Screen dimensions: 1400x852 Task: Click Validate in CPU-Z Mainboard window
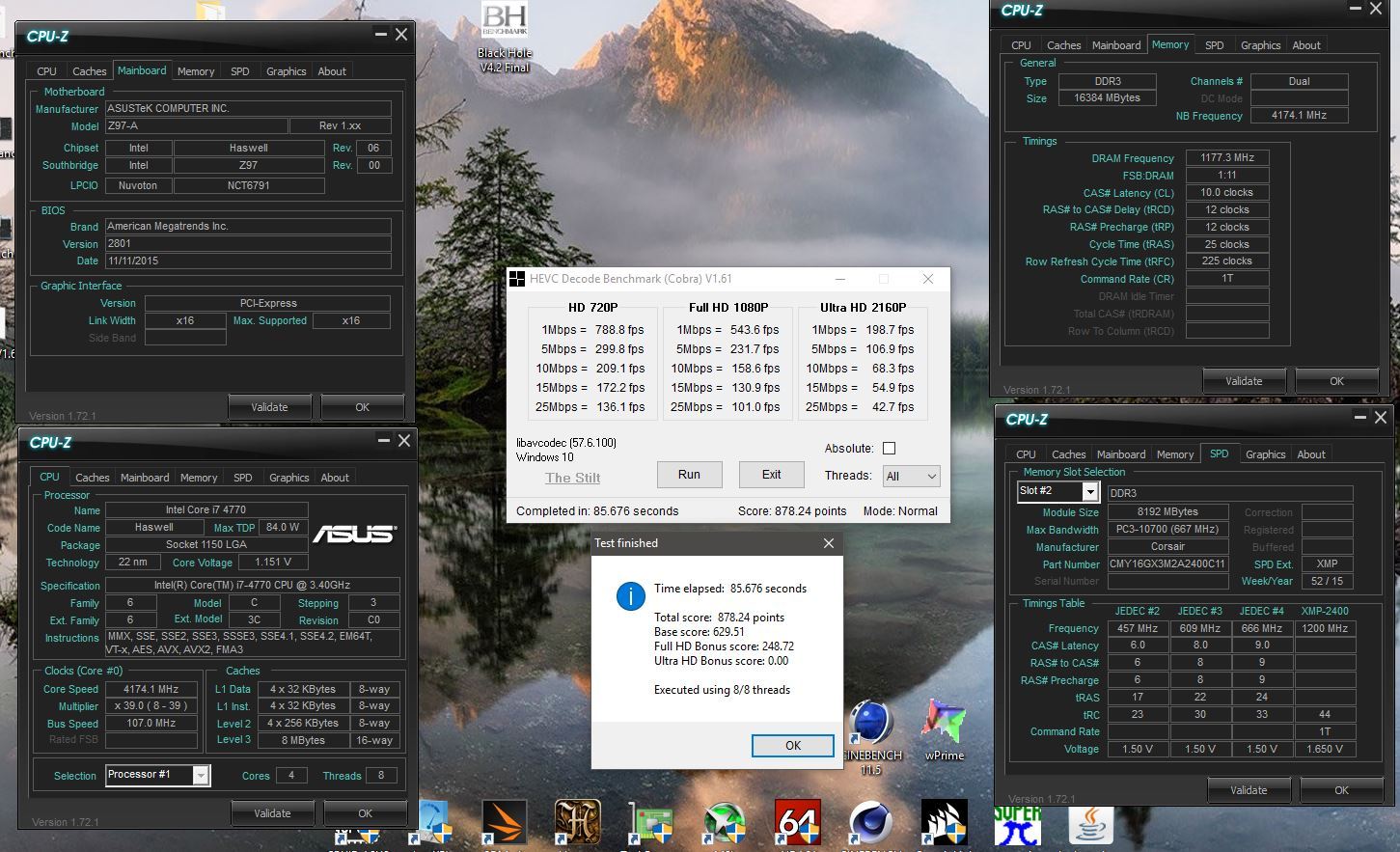pos(269,407)
